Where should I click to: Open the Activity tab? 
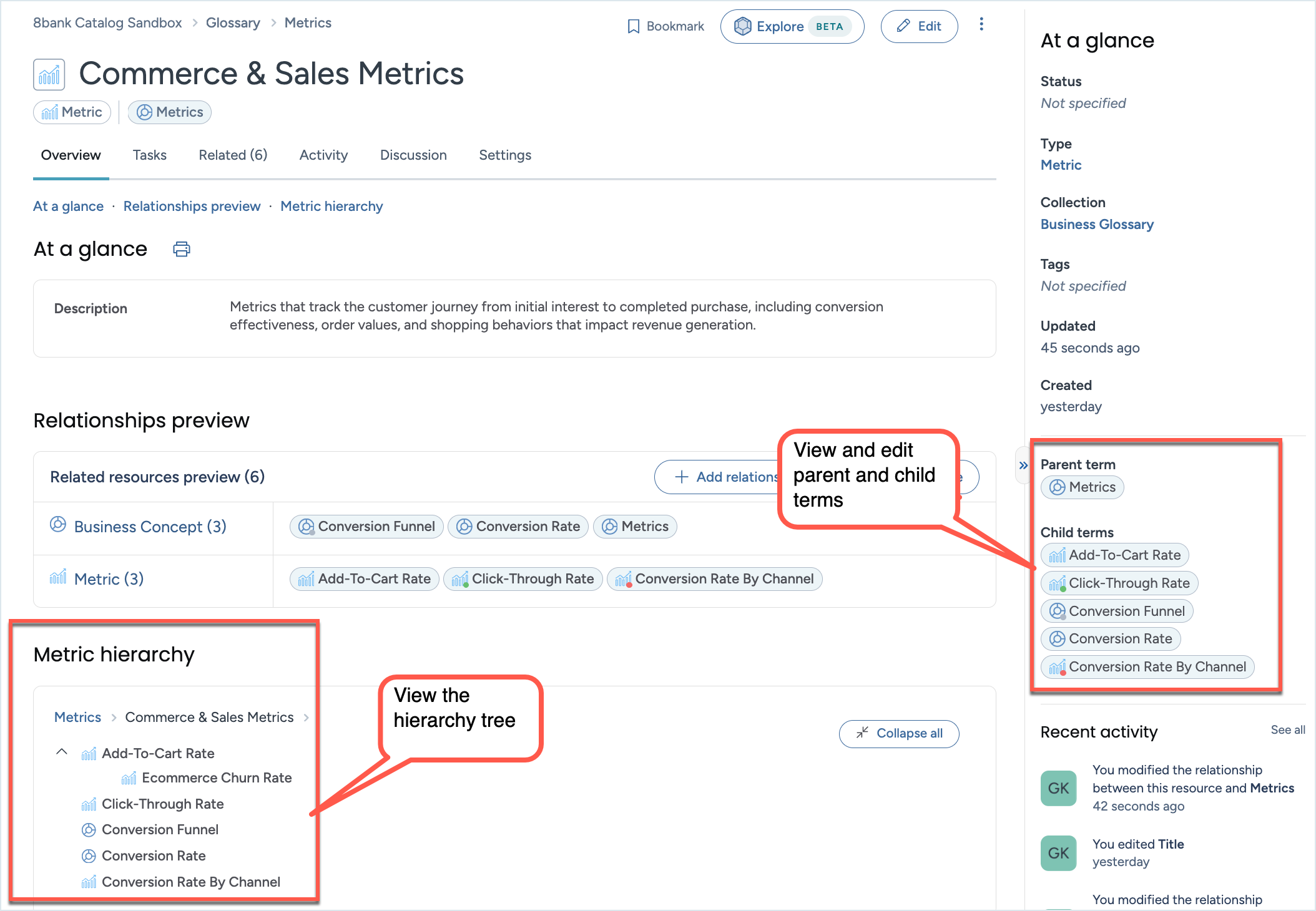tap(323, 155)
